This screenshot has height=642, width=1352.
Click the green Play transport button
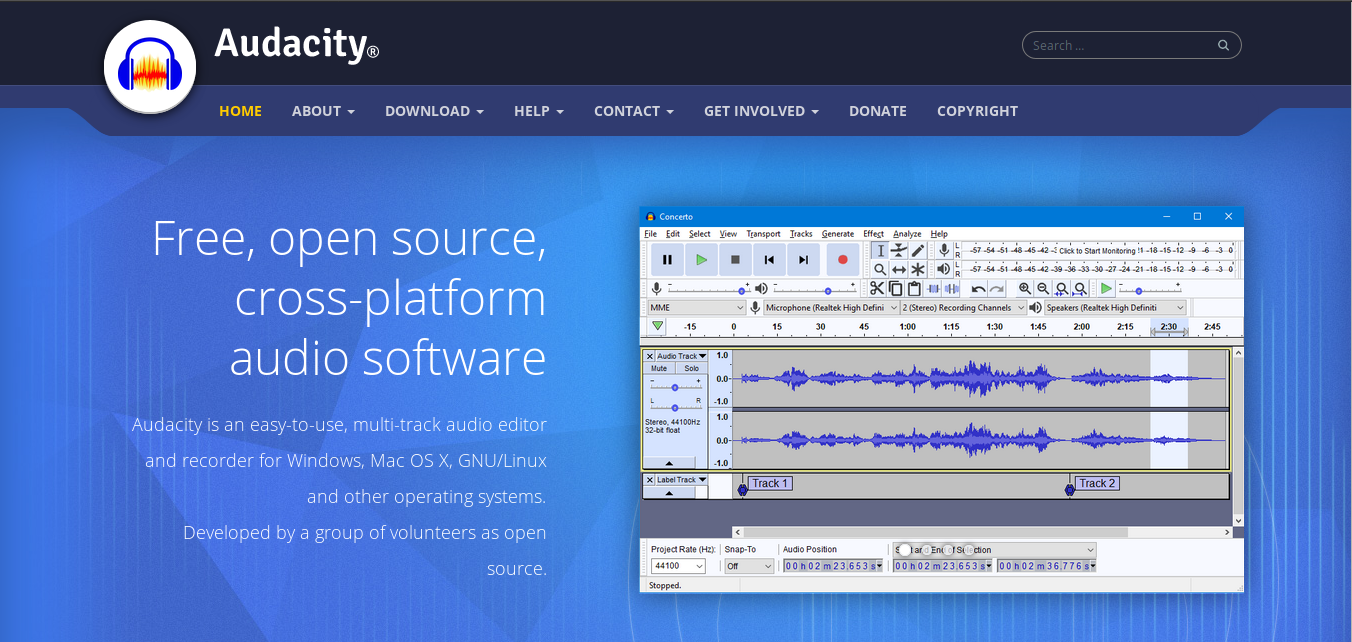[701, 260]
